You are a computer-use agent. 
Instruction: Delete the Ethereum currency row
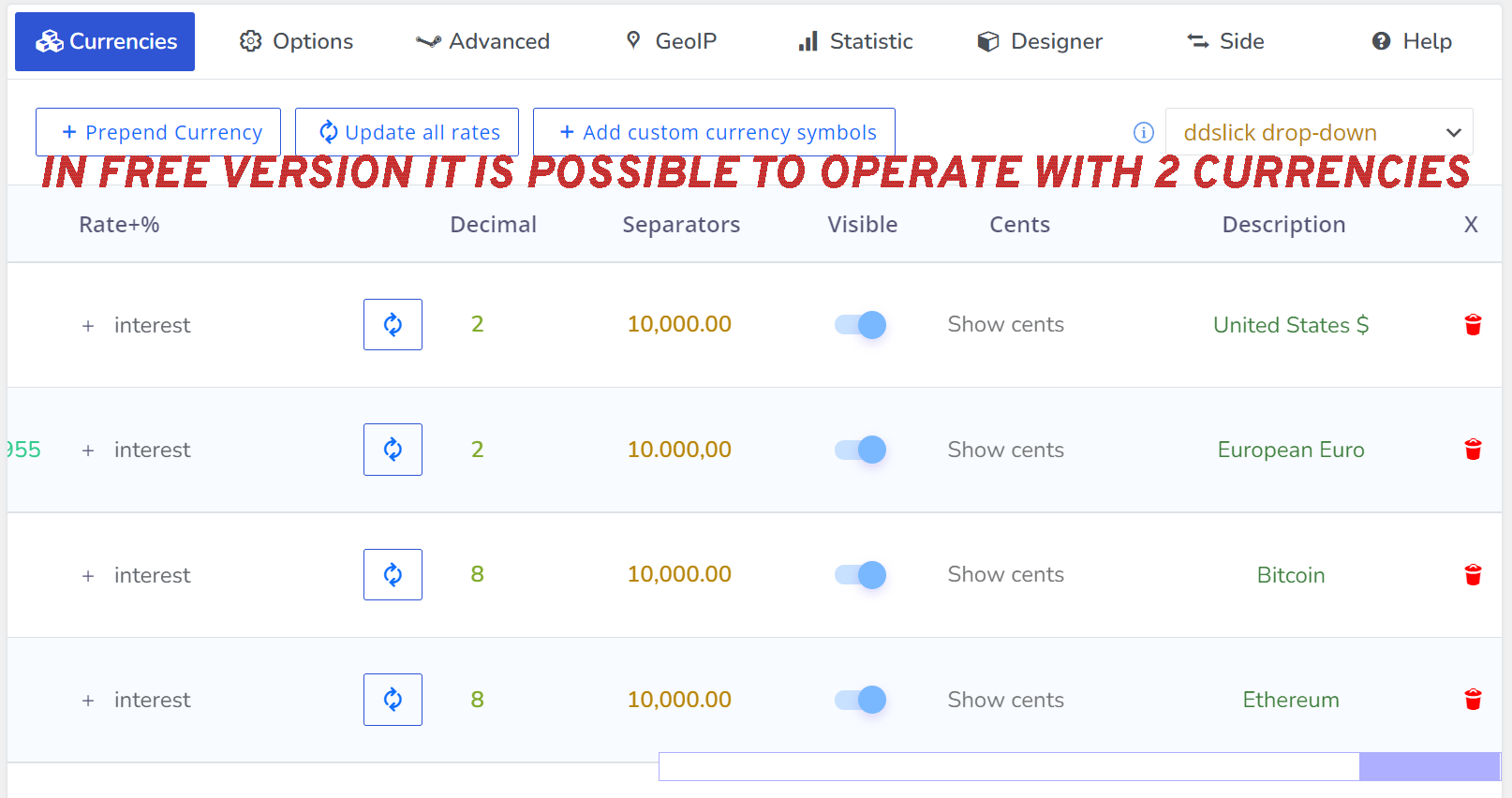[1473, 700]
